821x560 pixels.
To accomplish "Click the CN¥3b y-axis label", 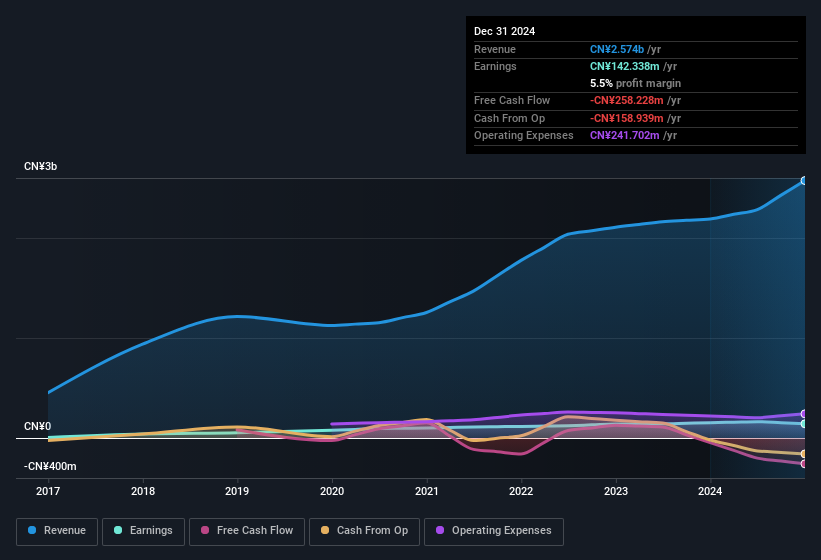I will pyautogui.click(x=40, y=166).
